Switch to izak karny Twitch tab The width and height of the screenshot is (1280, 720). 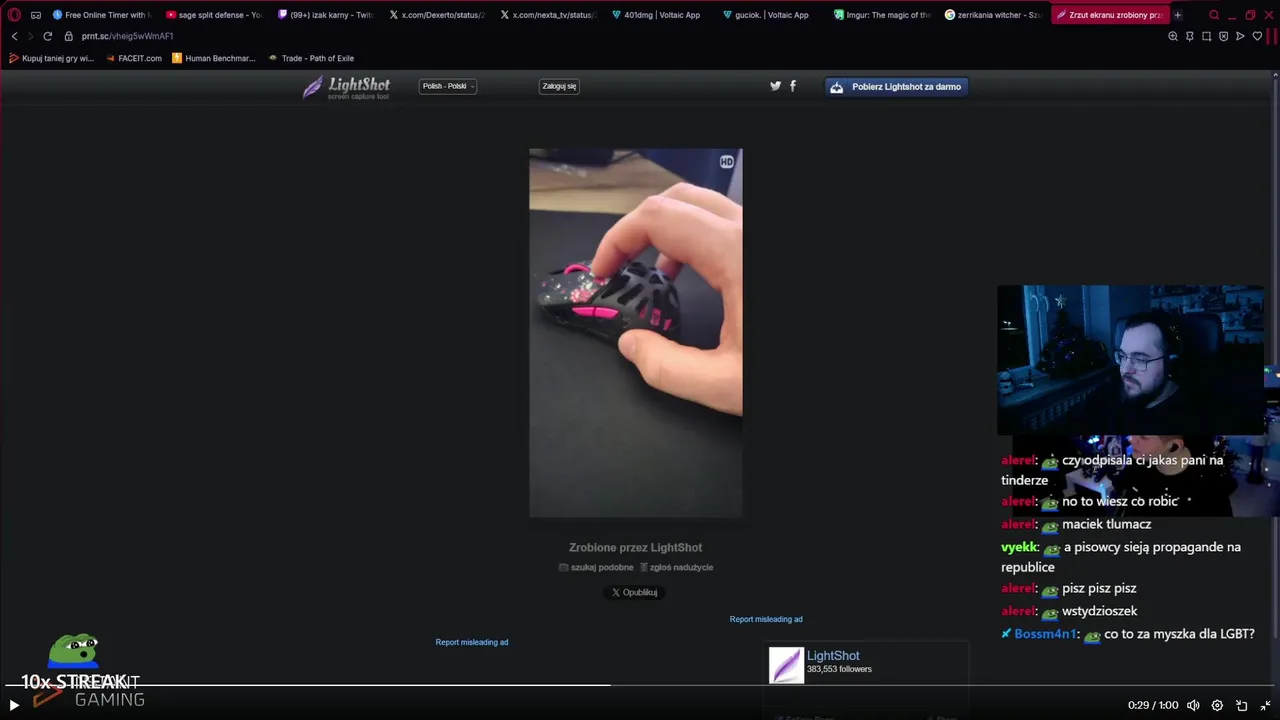(325, 15)
